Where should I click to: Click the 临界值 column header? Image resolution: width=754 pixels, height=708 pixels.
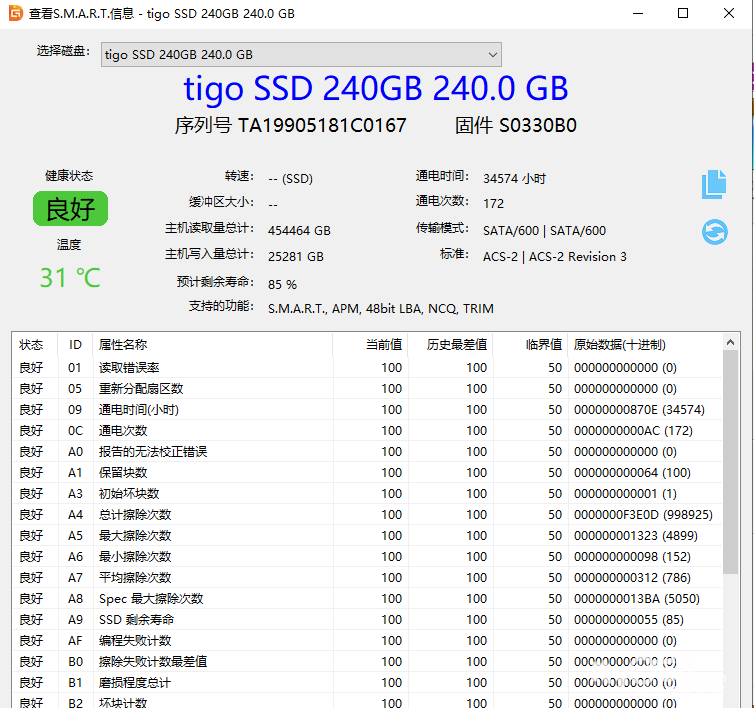point(544,344)
